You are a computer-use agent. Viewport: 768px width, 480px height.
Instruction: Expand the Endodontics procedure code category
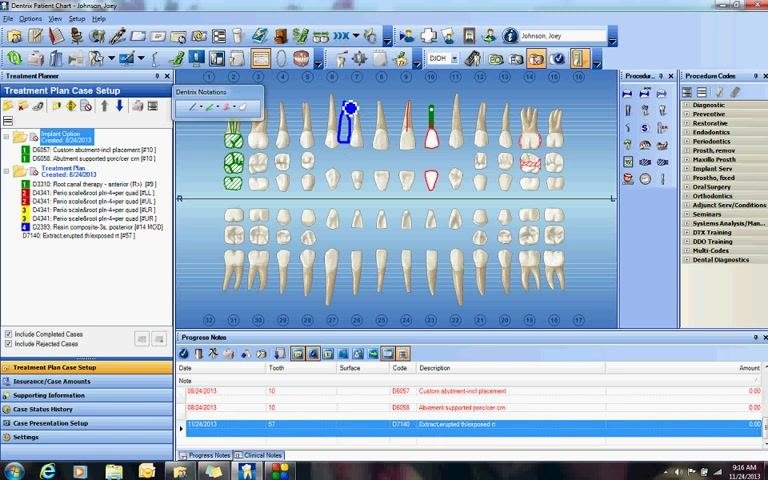point(686,132)
